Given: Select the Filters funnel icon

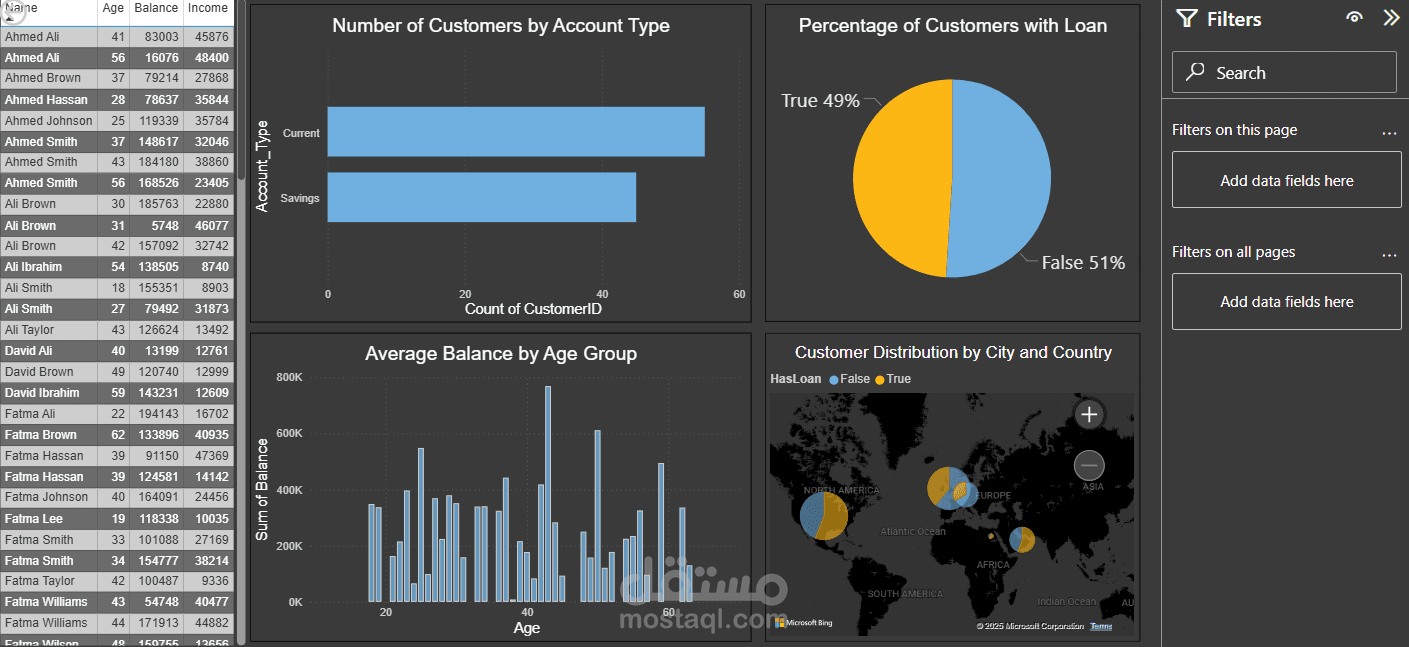Looking at the screenshot, I should pyautogui.click(x=1186, y=18).
